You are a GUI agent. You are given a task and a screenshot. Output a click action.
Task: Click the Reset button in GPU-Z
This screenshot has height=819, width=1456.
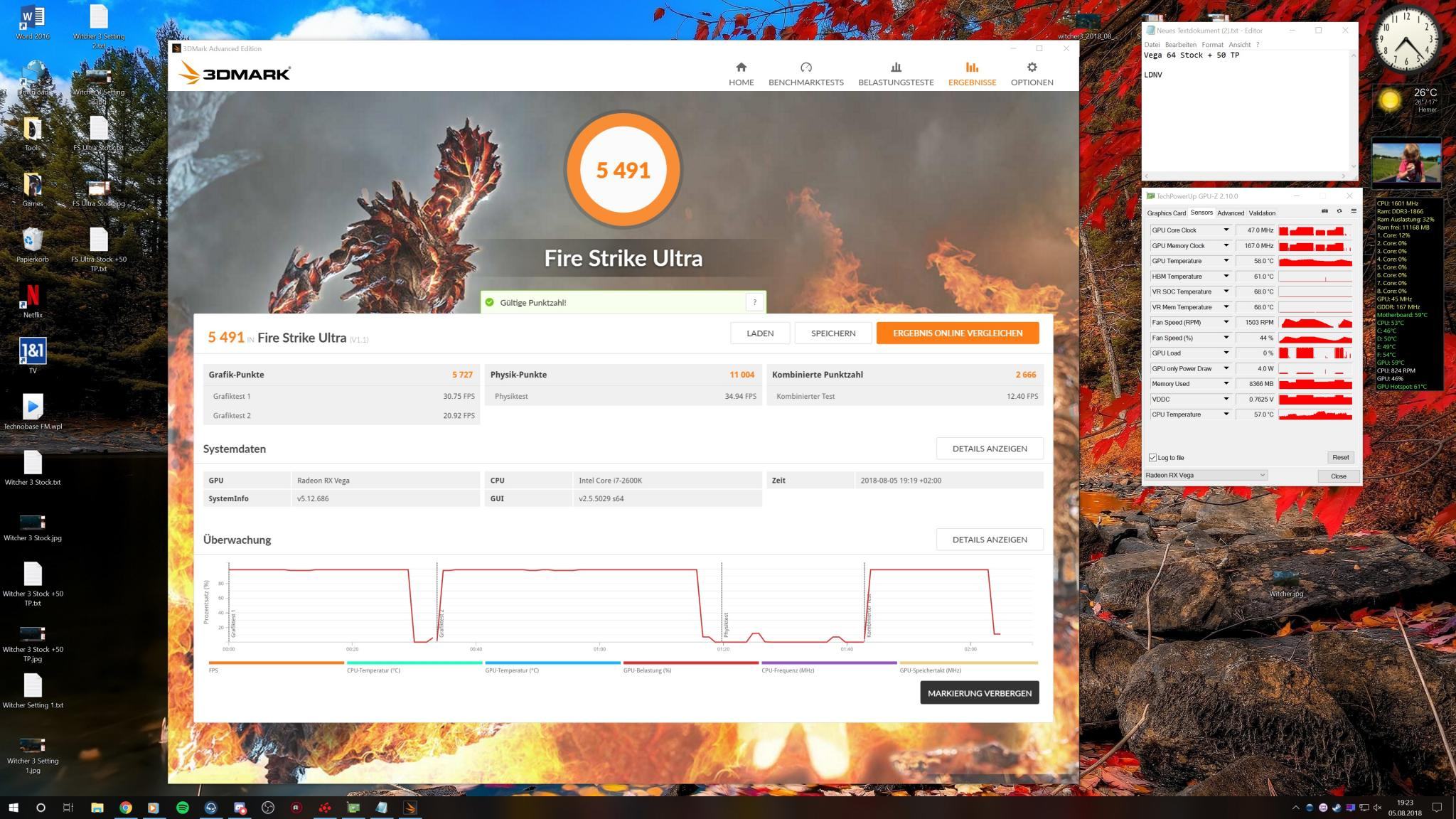tap(1340, 457)
